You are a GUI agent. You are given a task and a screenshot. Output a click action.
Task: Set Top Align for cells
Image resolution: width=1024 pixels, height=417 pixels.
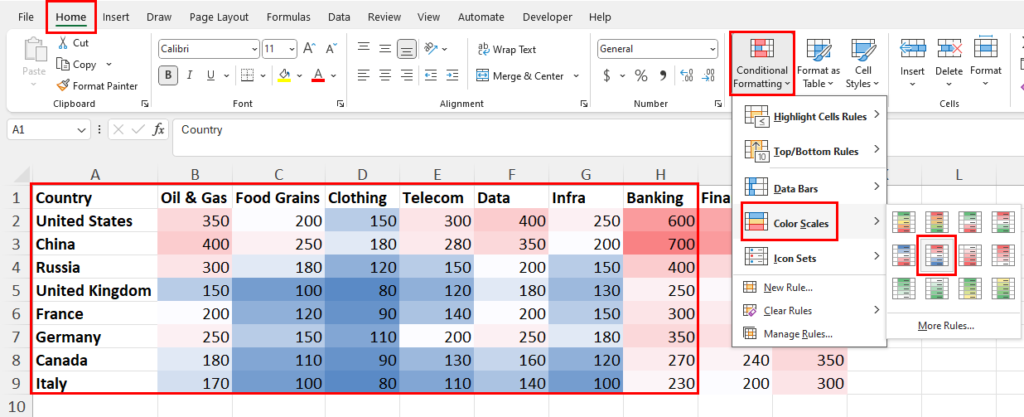(364, 48)
